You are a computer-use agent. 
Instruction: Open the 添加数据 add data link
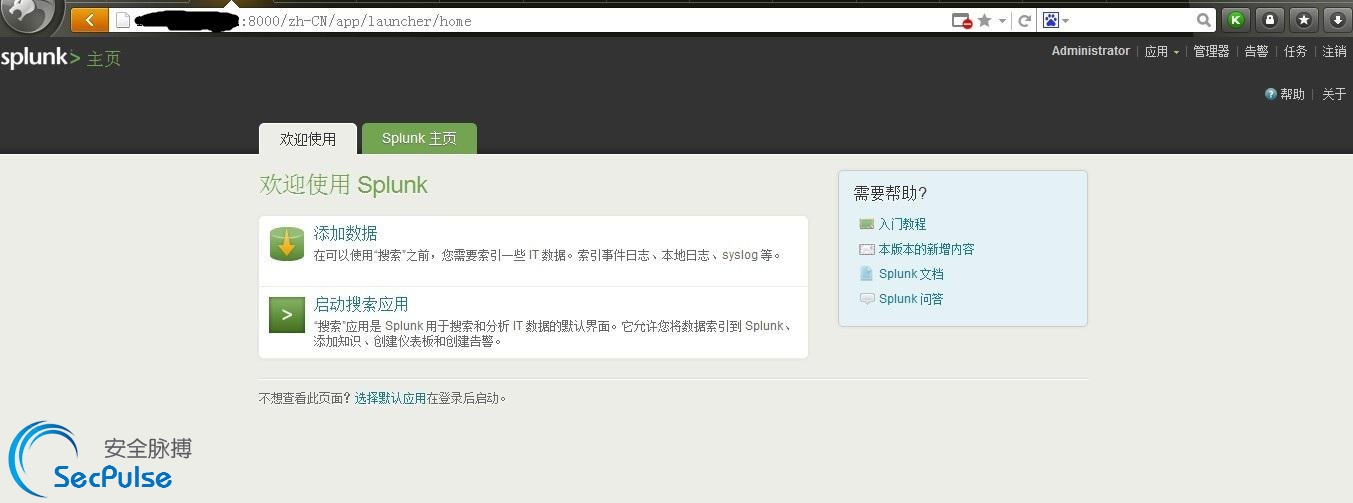coord(346,233)
